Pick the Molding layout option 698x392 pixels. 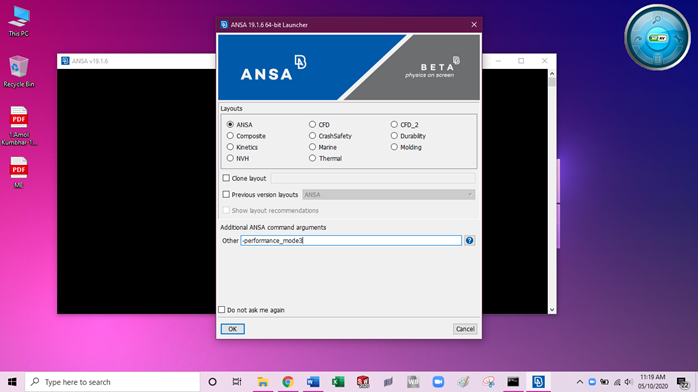point(394,147)
